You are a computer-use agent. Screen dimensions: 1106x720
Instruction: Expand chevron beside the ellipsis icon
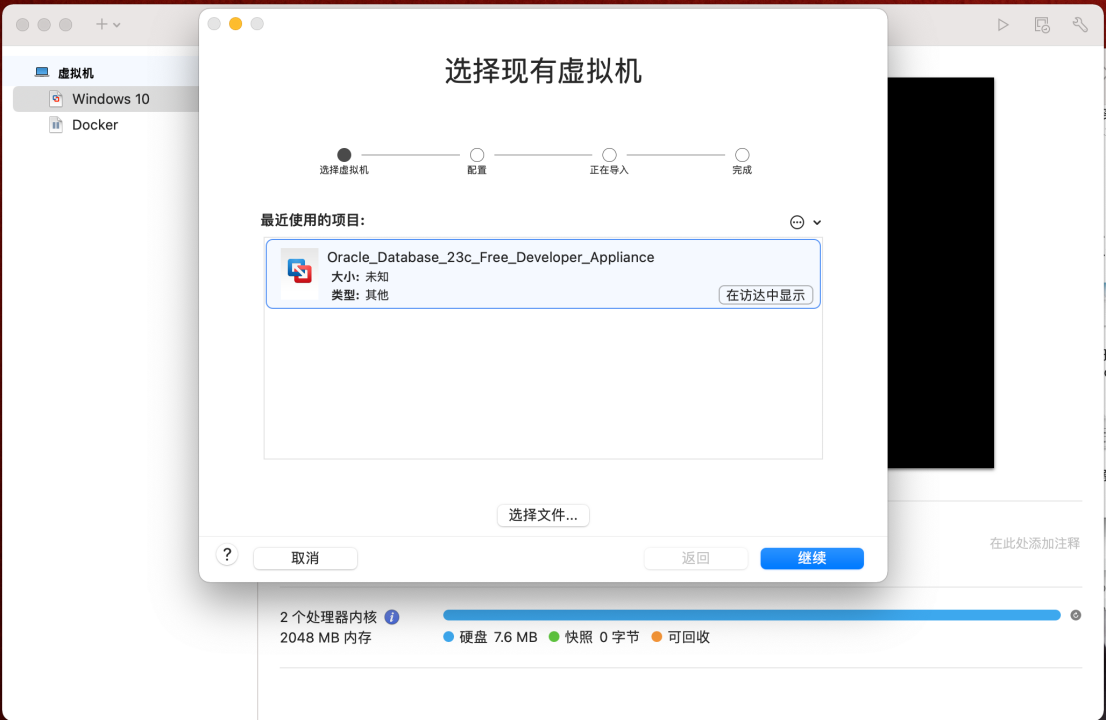[x=817, y=222]
